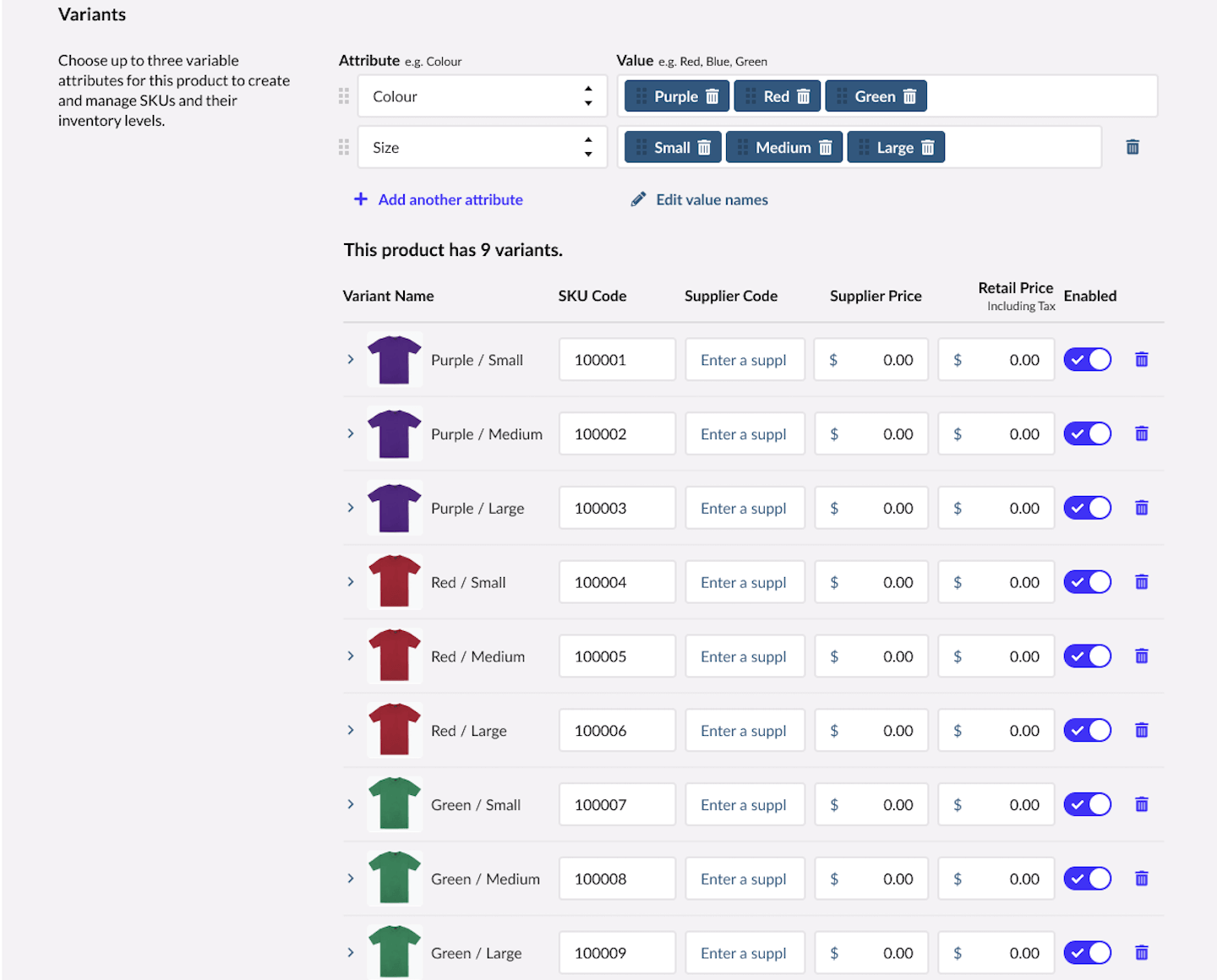Disable the Green / Medium variant
Viewport: 1217px width, 980px height.
(x=1088, y=878)
